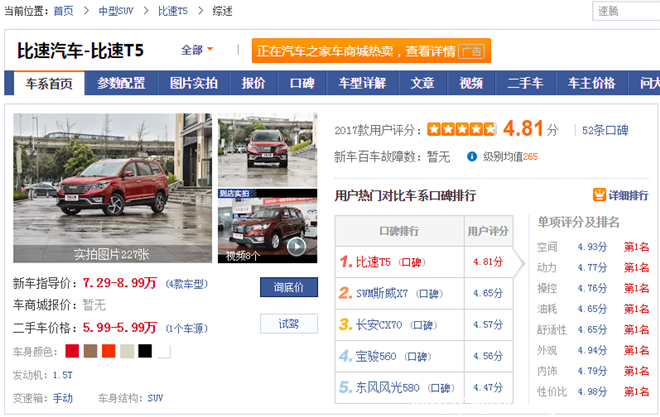The image size is (660, 417).
Task: Switch to the 参数配置 tab
Action: click(x=121, y=84)
